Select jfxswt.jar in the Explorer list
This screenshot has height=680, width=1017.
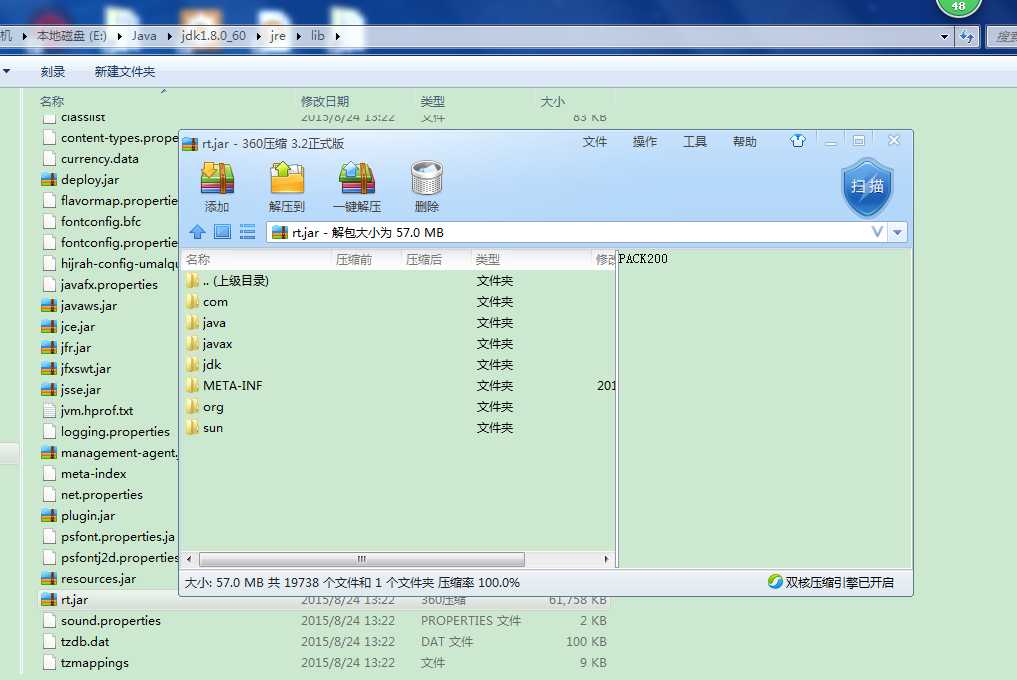(x=86, y=369)
